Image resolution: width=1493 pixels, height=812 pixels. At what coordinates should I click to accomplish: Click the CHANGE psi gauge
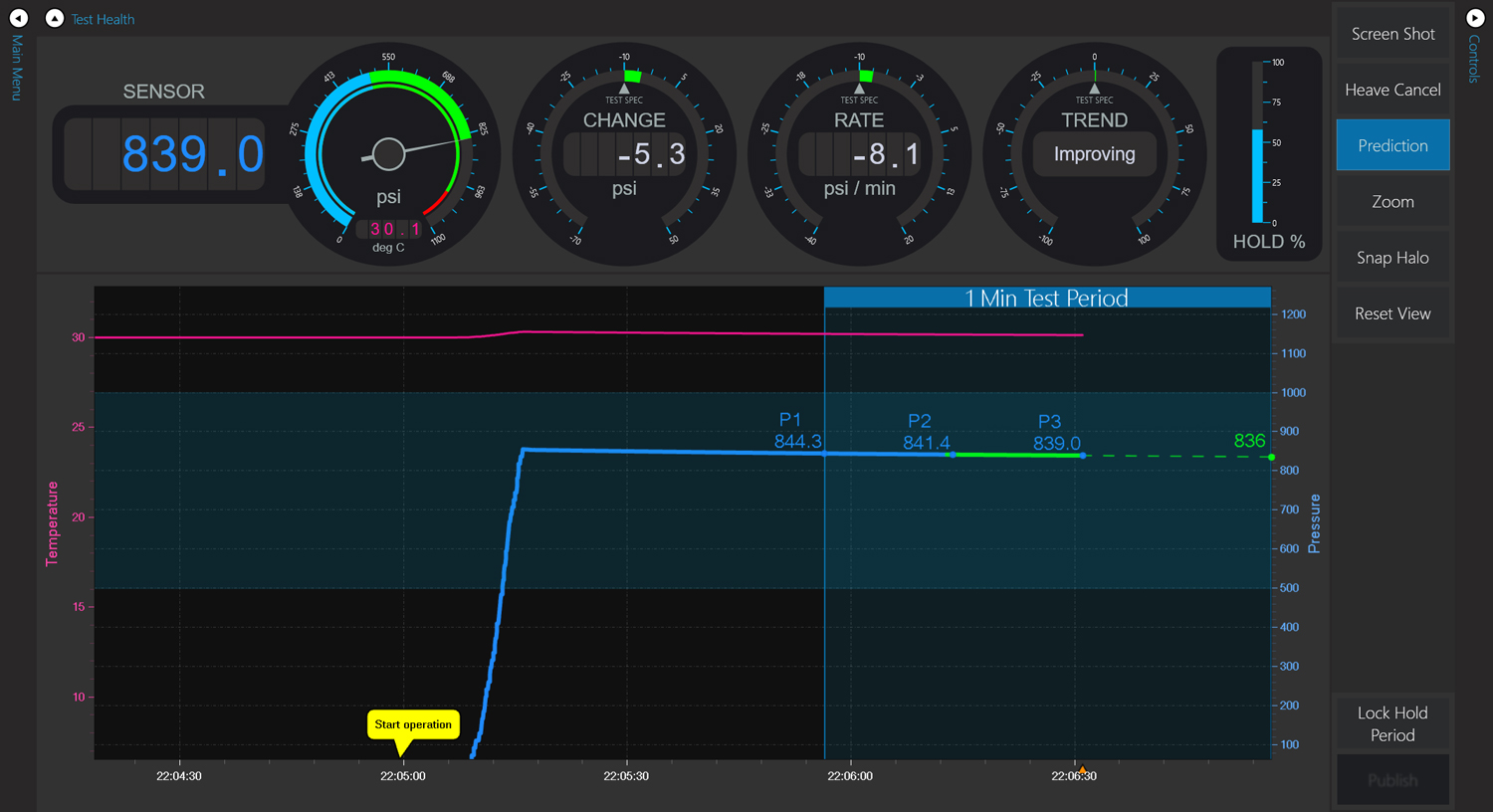(x=624, y=154)
